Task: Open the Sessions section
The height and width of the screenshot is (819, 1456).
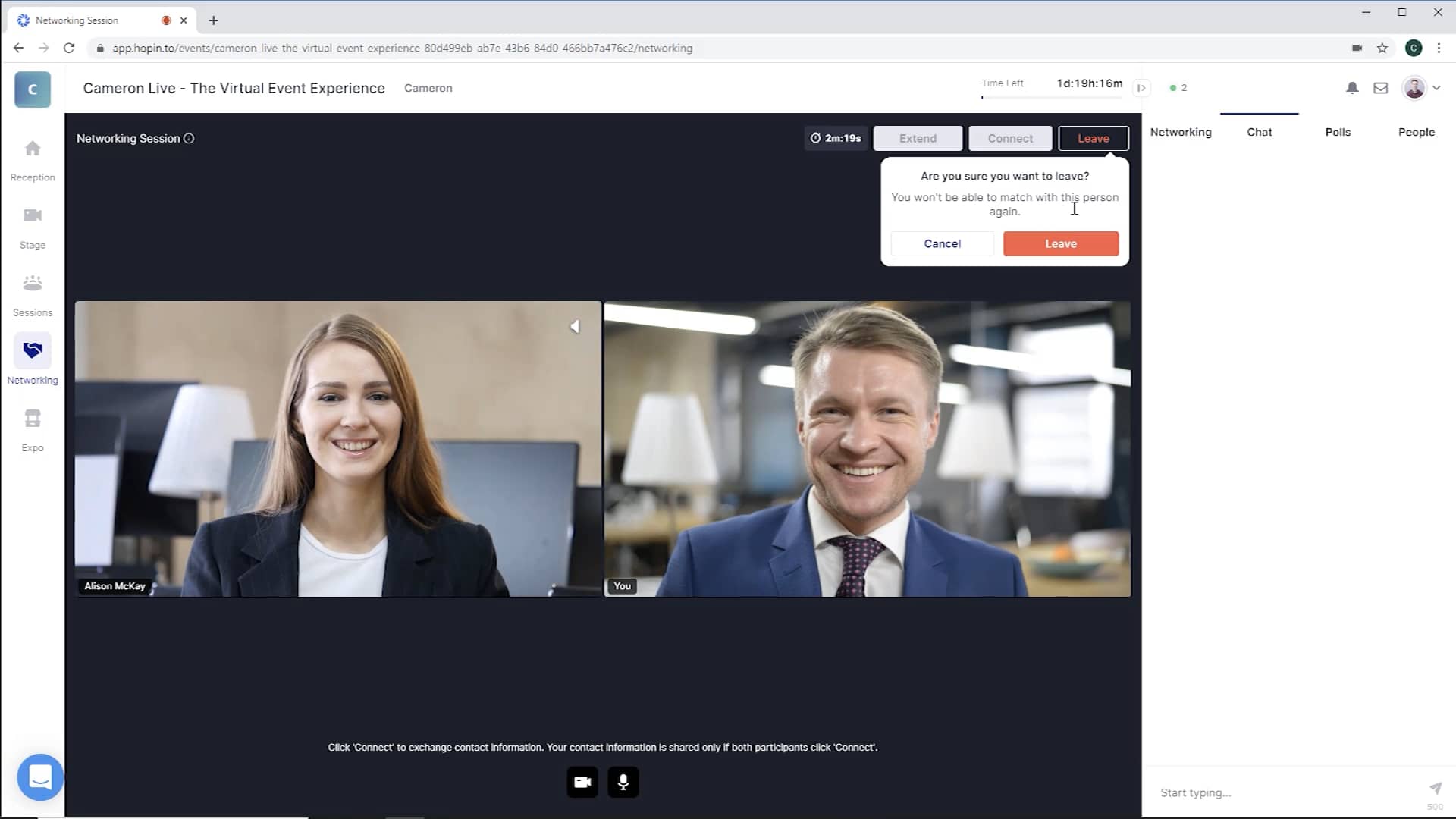Action: (32, 293)
